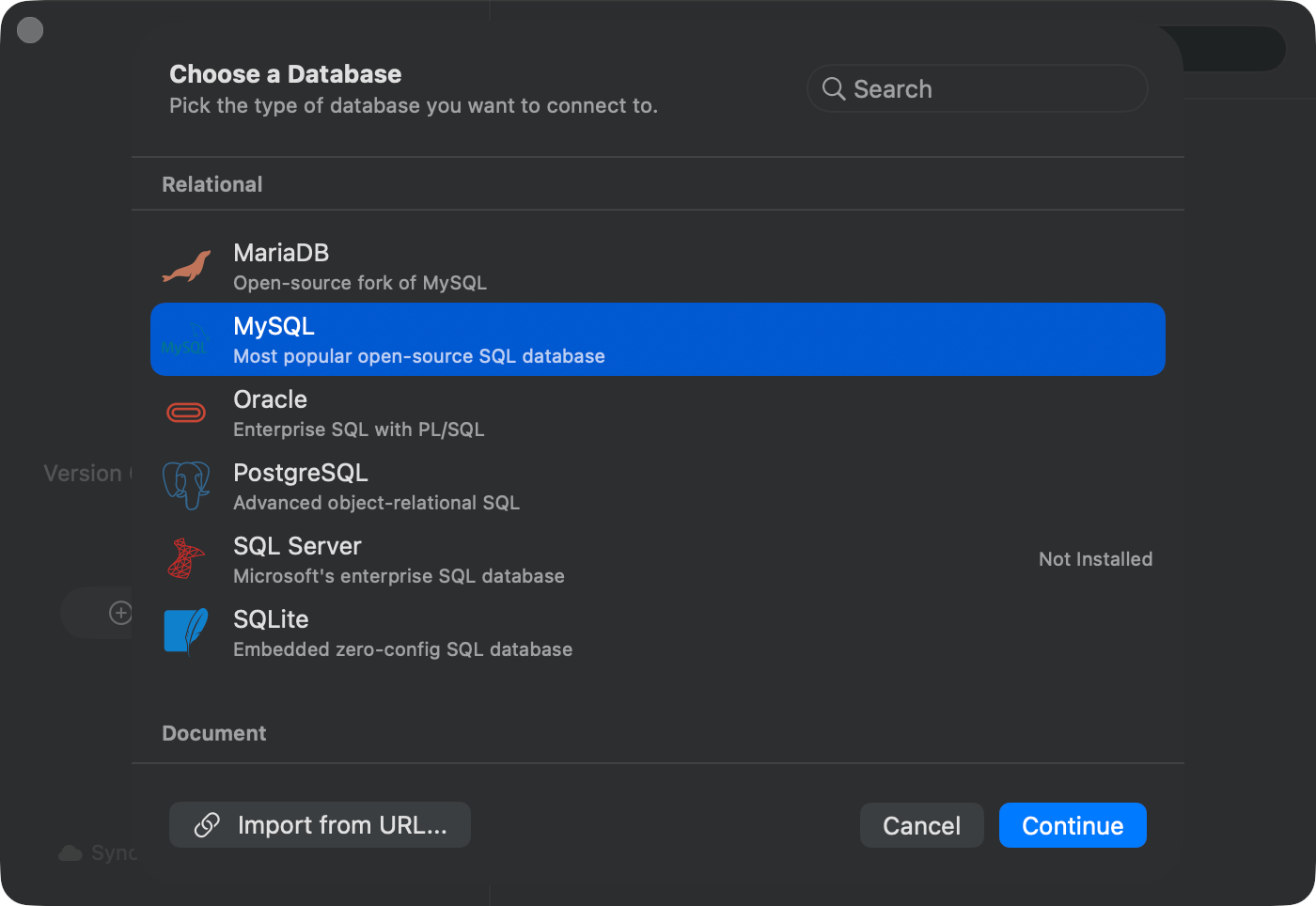This screenshot has height=906, width=1316.
Task: Click 'Open-source fork of MySQL' description
Action: (x=360, y=283)
